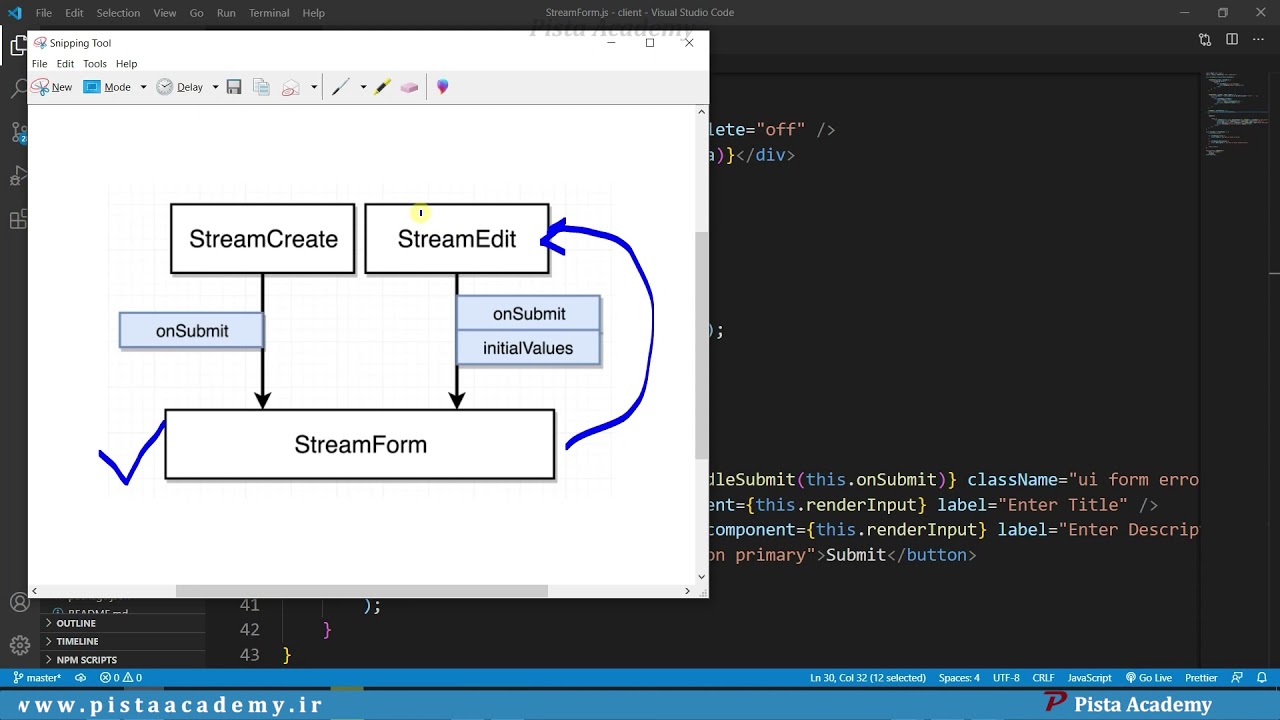Click the Snipping Tool title bar icon

tap(40, 43)
